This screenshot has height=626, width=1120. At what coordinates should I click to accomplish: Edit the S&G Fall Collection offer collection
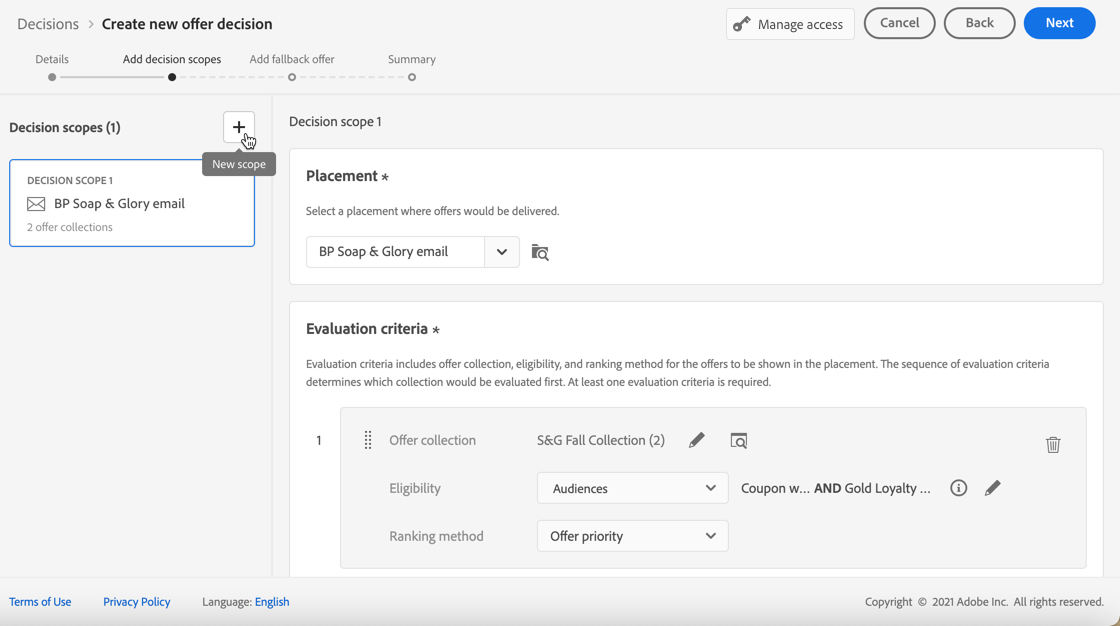click(697, 440)
